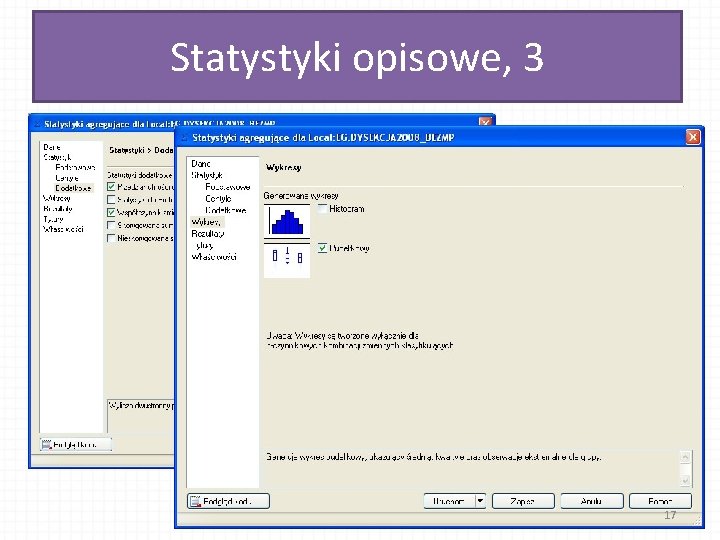Open Dodatkowe in the front window tree
720x540 pixels.
coord(226,210)
